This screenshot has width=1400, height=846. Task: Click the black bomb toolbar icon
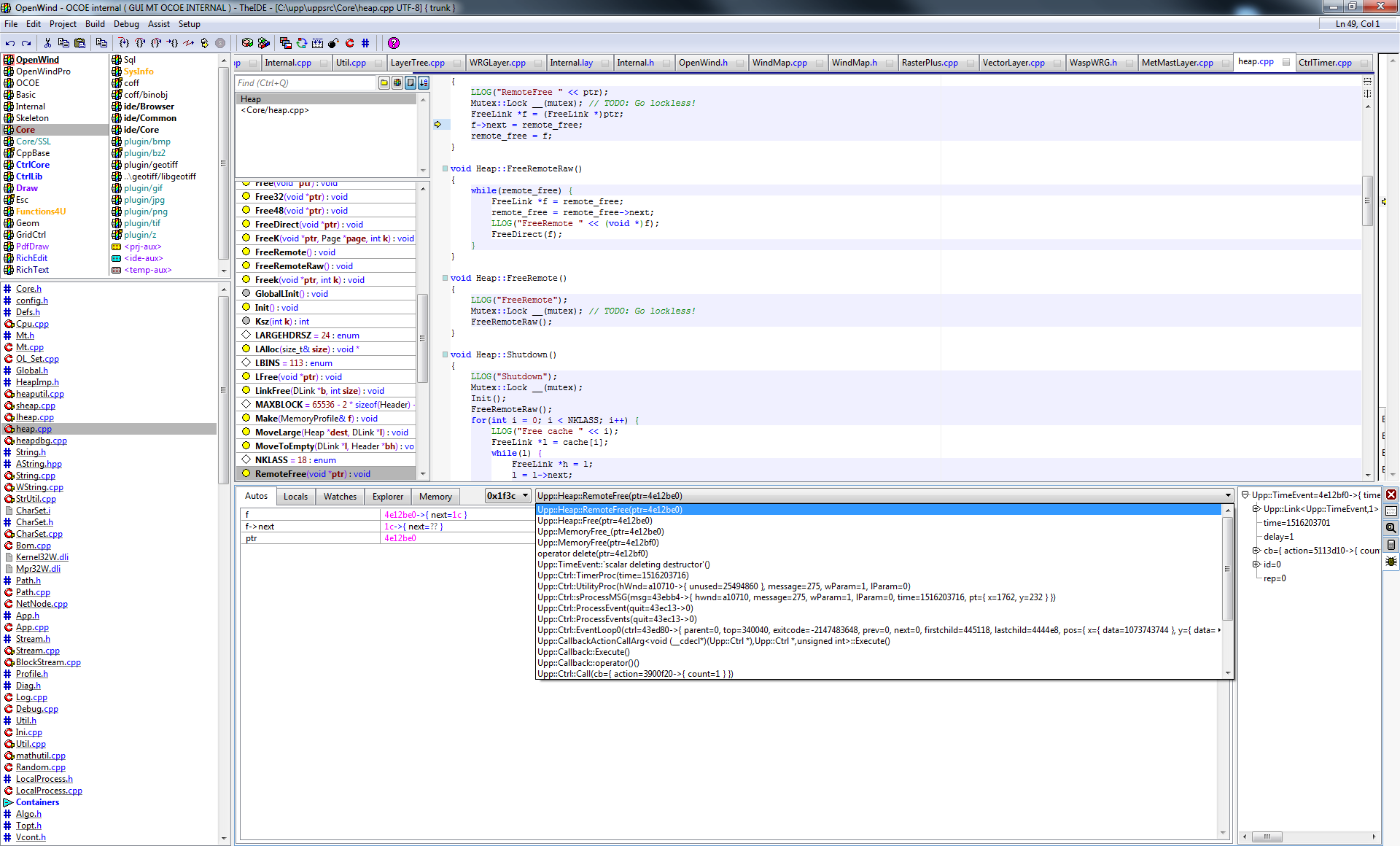click(x=333, y=43)
